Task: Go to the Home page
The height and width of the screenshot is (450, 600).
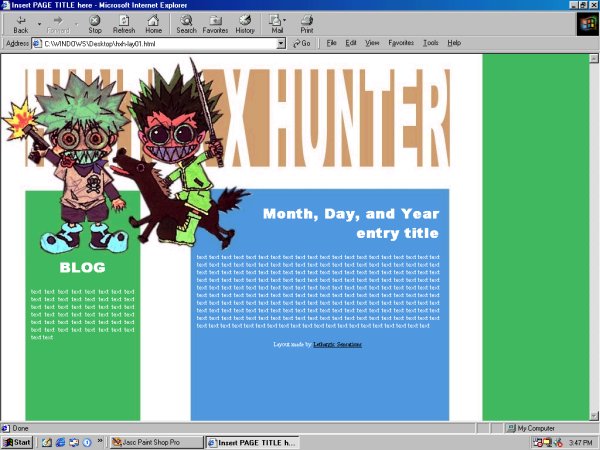Action: [x=153, y=24]
